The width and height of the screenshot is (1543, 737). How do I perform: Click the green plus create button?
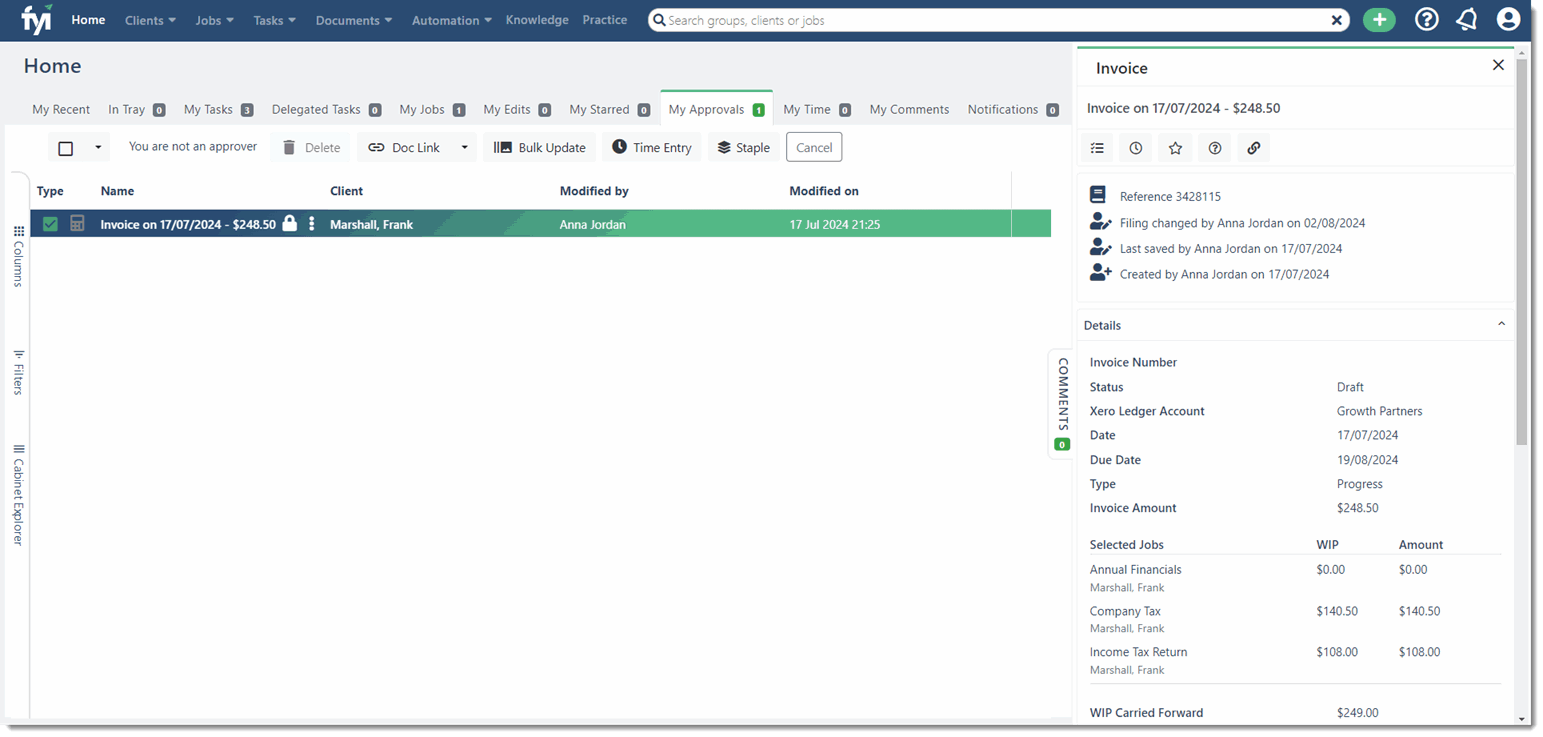point(1379,20)
